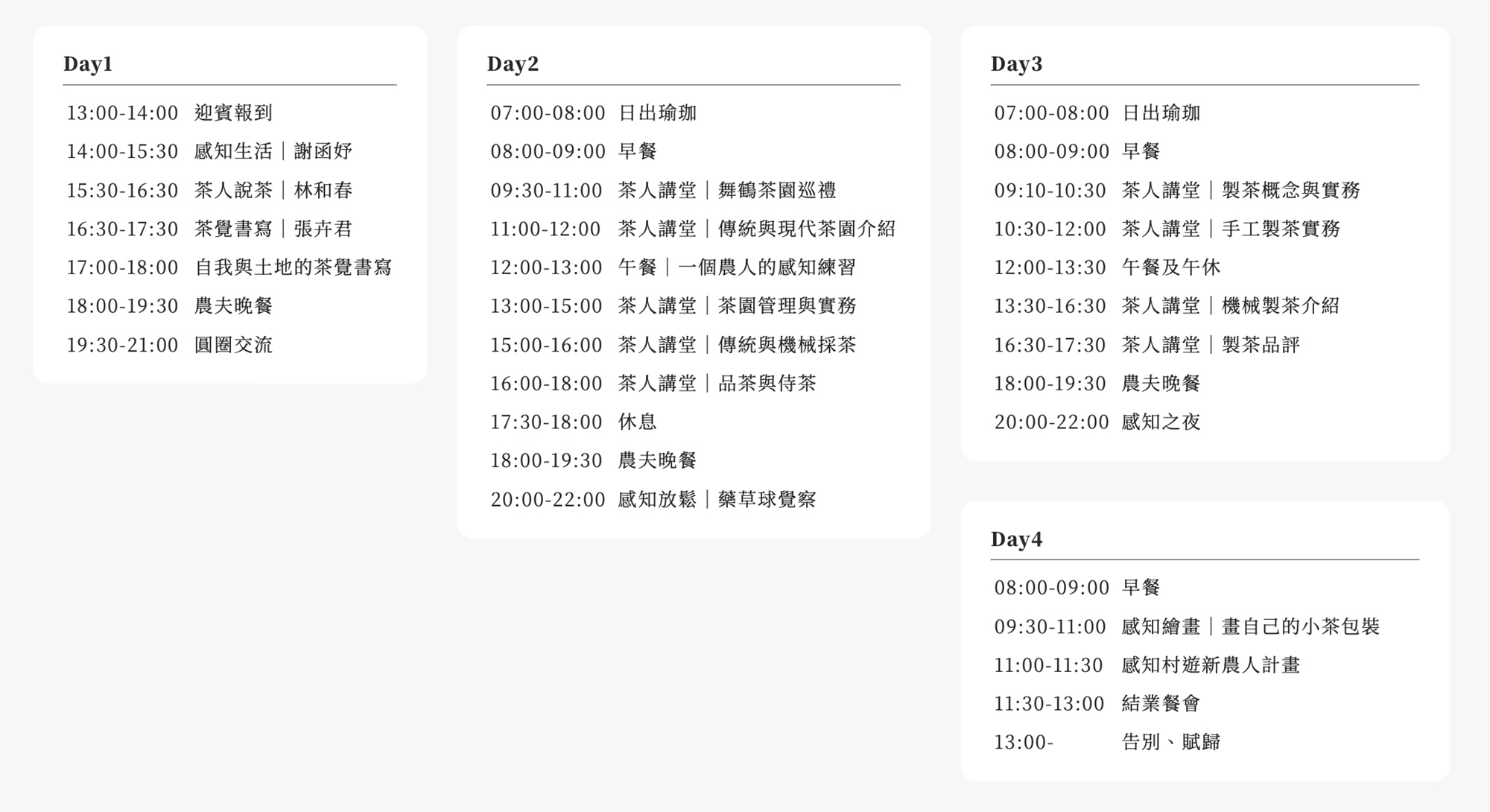Viewport: 1490px width, 812px height.
Task: Click 感知放鬆｜藥草球覺察 entry
Action: [717, 499]
